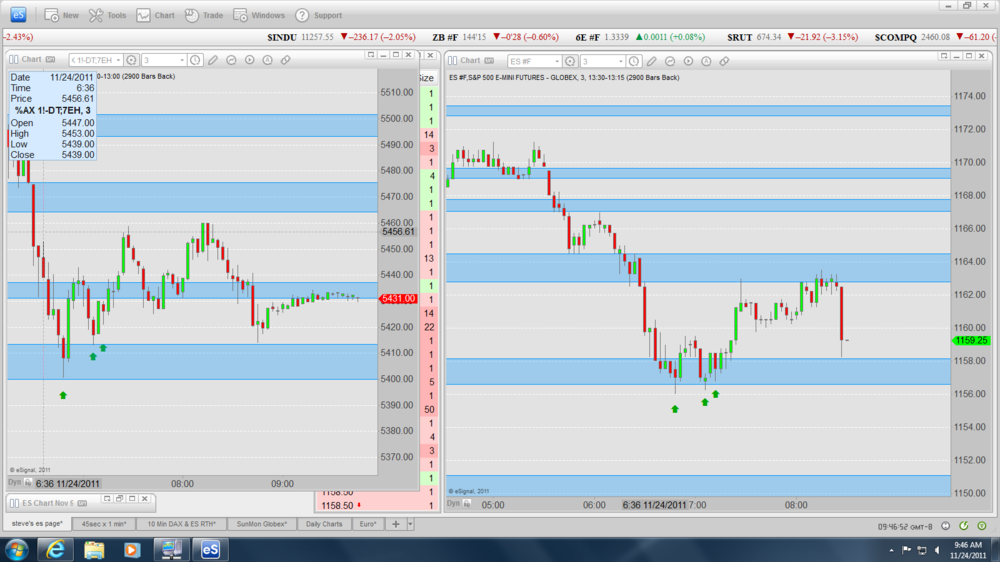The height and width of the screenshot is (562, 1000).
Task: Switch to 10 Min DAX & ES RTH tab
Action: click(x=182, y=524)
